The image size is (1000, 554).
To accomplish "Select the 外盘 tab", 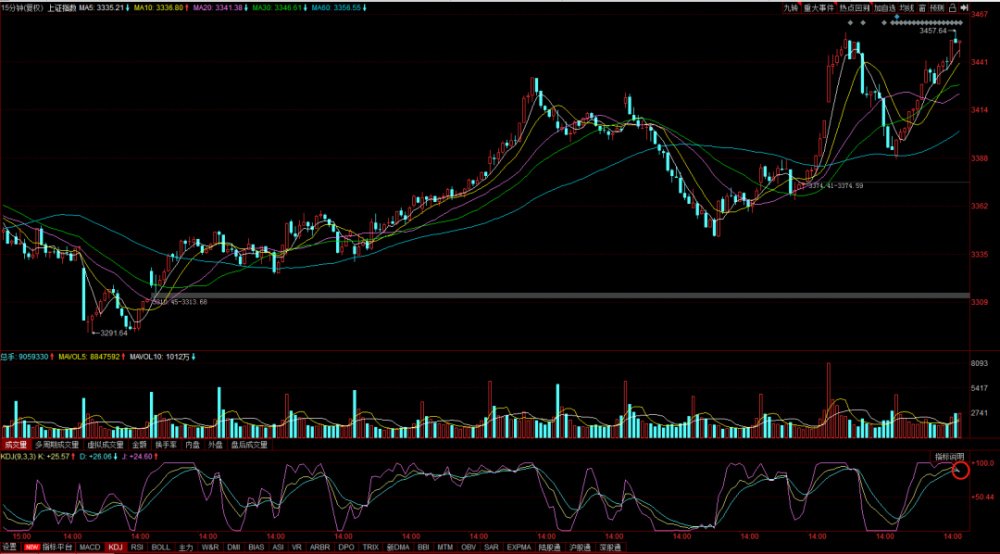I will [x=216, y=444].
